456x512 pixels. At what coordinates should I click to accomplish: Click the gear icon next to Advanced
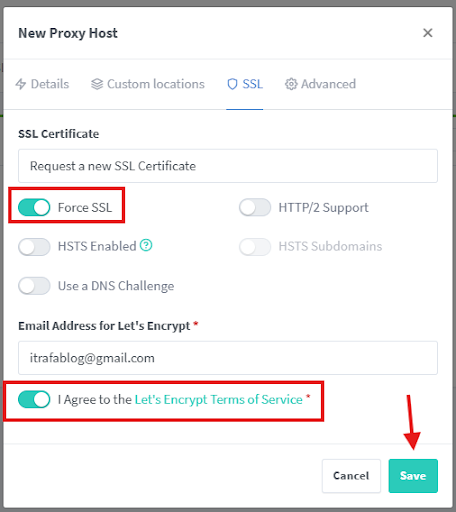[291, 84]
